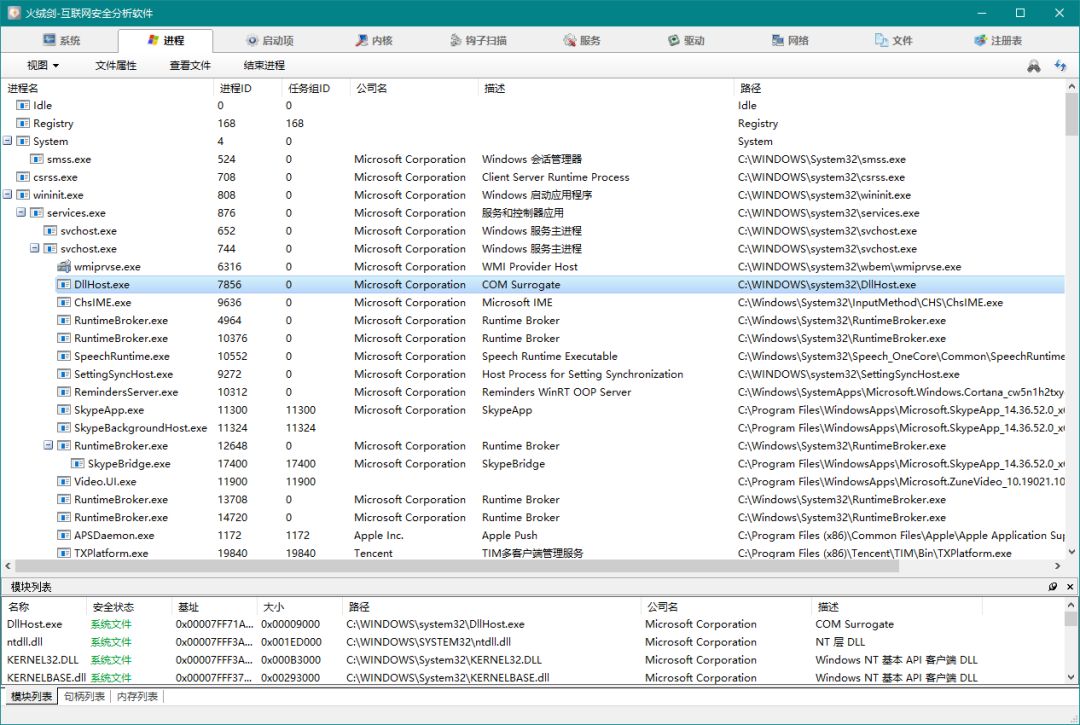
Task: Click the binoculars search icon
Action: [1034, 66]
